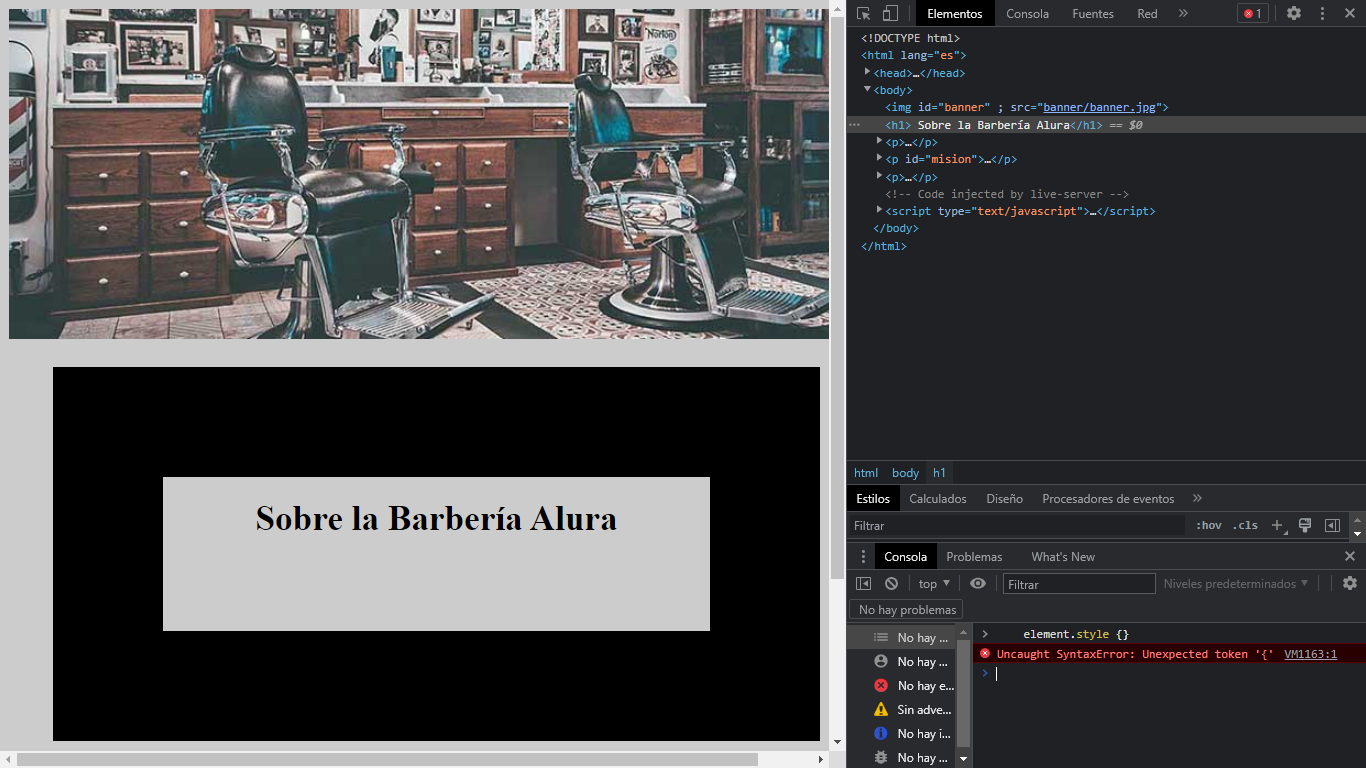1366x768 pixels.
Task: Select the <!DOCTYPE html> line
Action: [x=910, y=38]
